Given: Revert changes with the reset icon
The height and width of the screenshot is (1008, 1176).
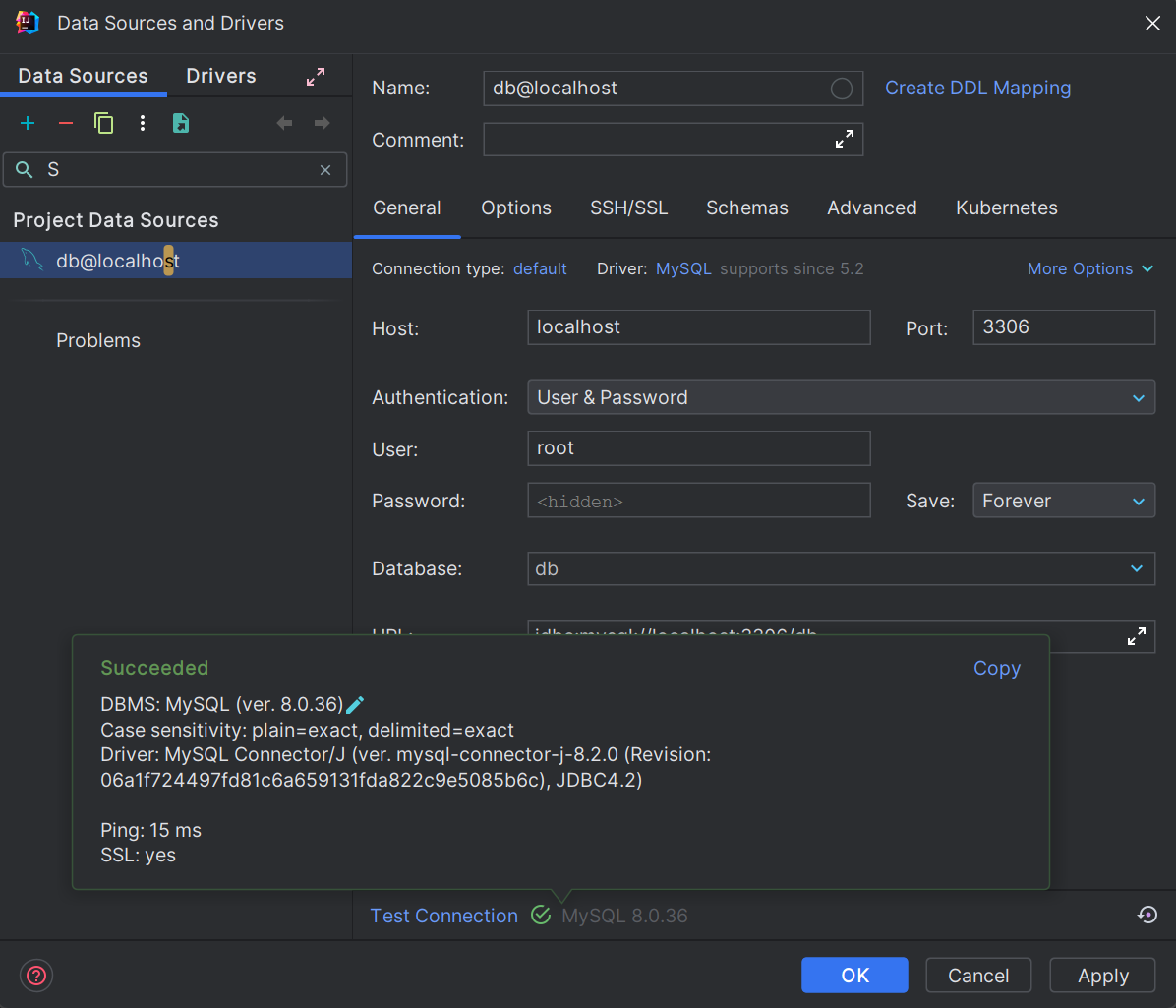Looking at the screenshot, I should (x=1147, y=915).
